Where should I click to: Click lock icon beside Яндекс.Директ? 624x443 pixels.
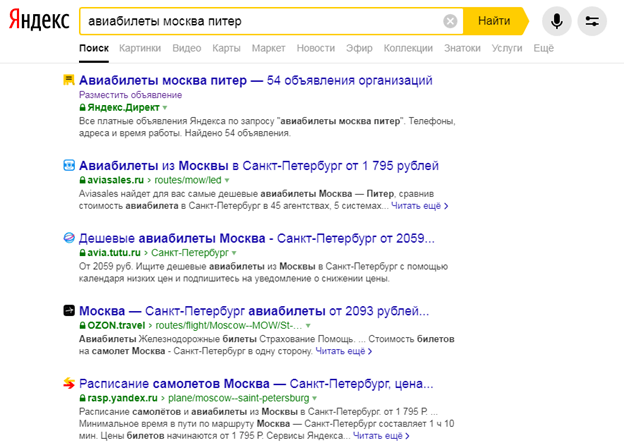point(82,107)
